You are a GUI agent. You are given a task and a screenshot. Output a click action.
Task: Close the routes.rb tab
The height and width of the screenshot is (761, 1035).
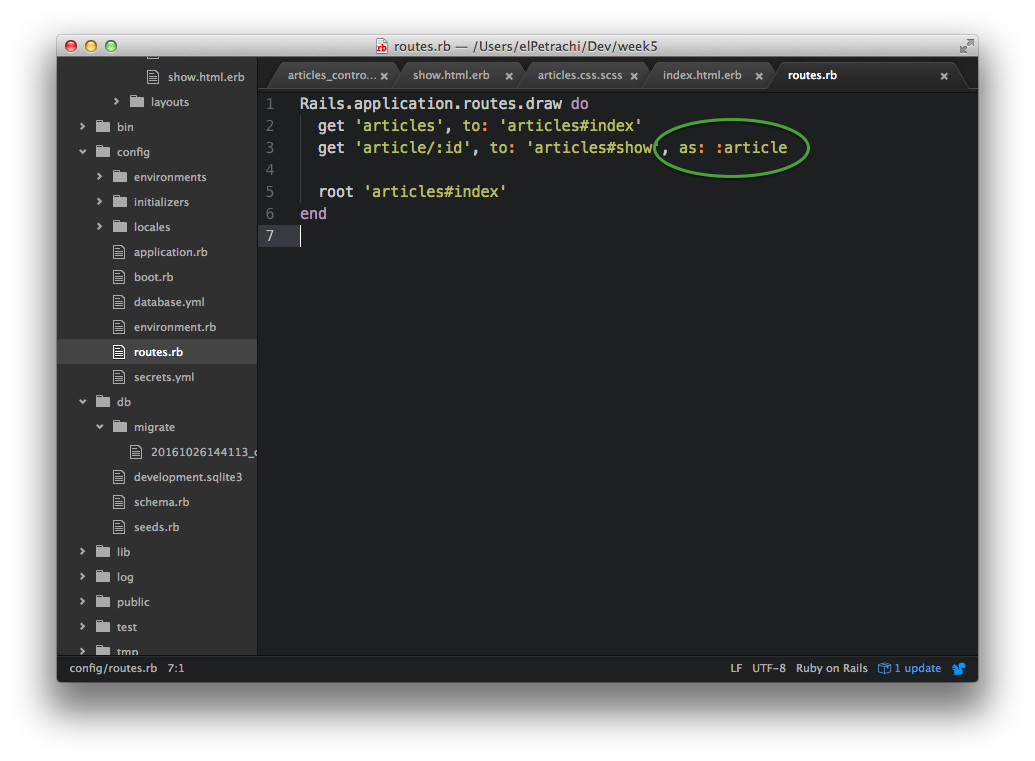[x=944, y=76]
